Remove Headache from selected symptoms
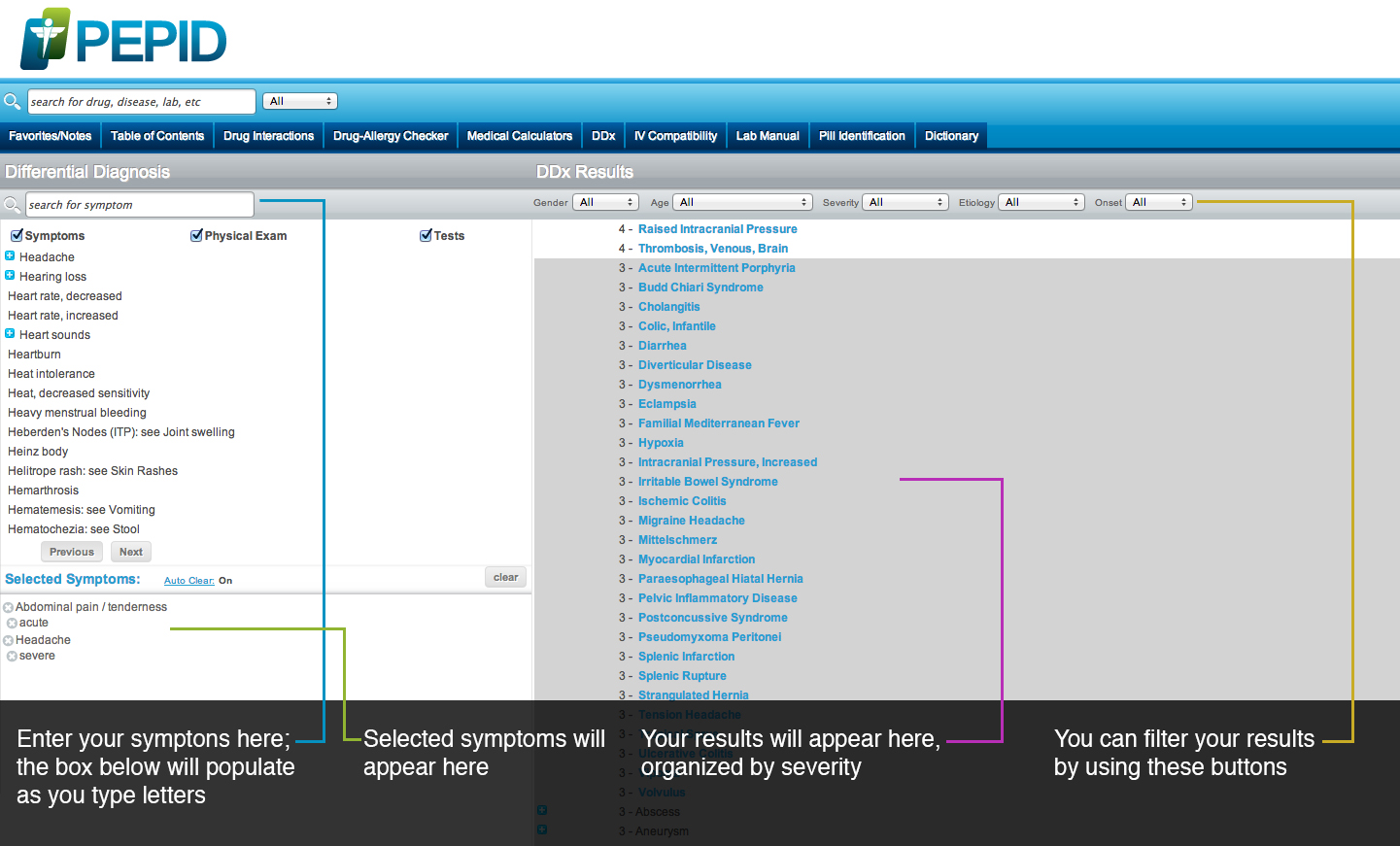 9,641
